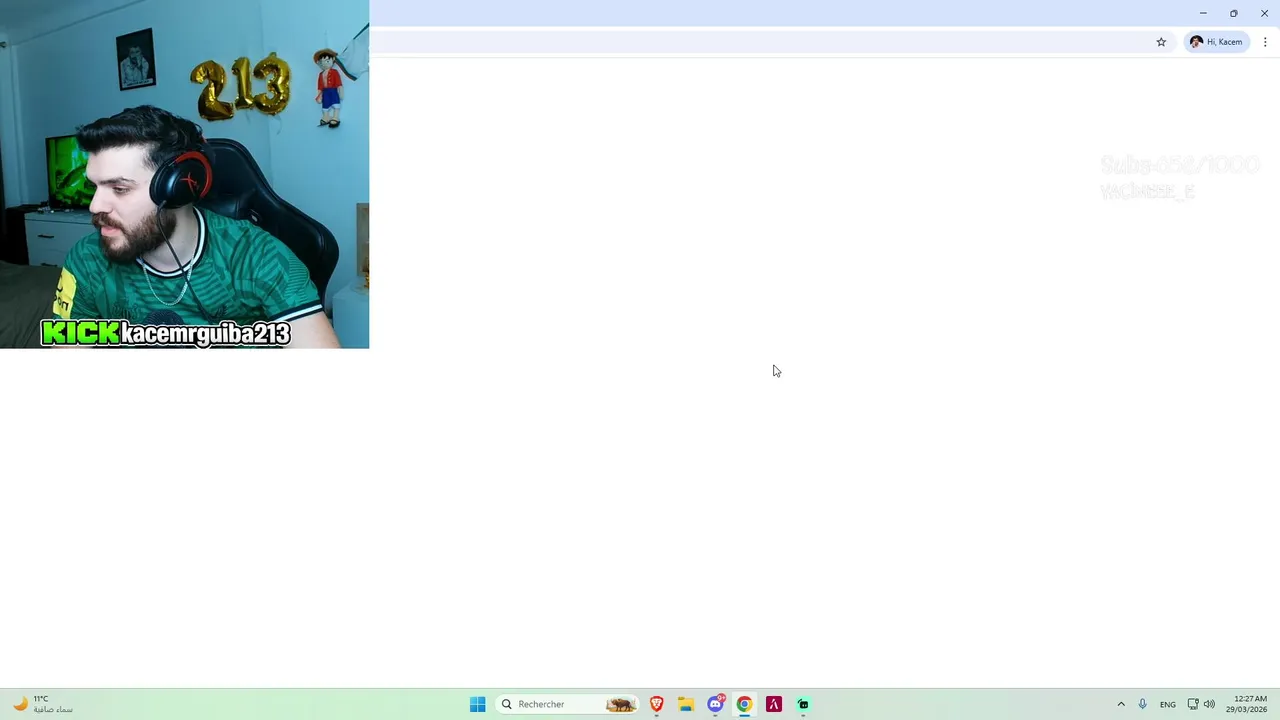Click the microphone tray icon
Screen dimensions: 1280x720
1143,704
